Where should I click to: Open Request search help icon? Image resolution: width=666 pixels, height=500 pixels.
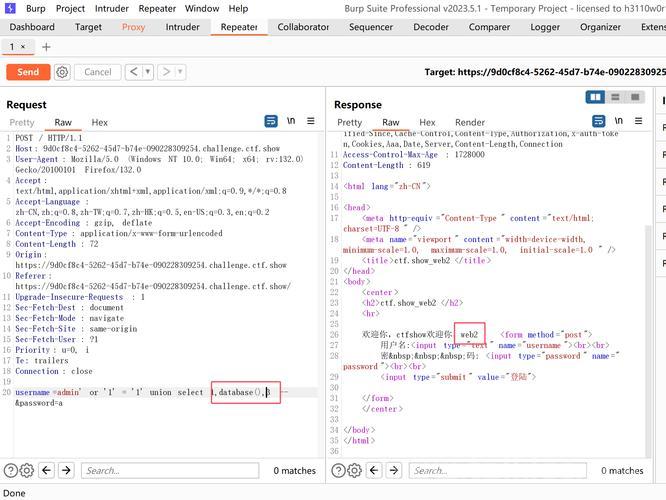11,471
